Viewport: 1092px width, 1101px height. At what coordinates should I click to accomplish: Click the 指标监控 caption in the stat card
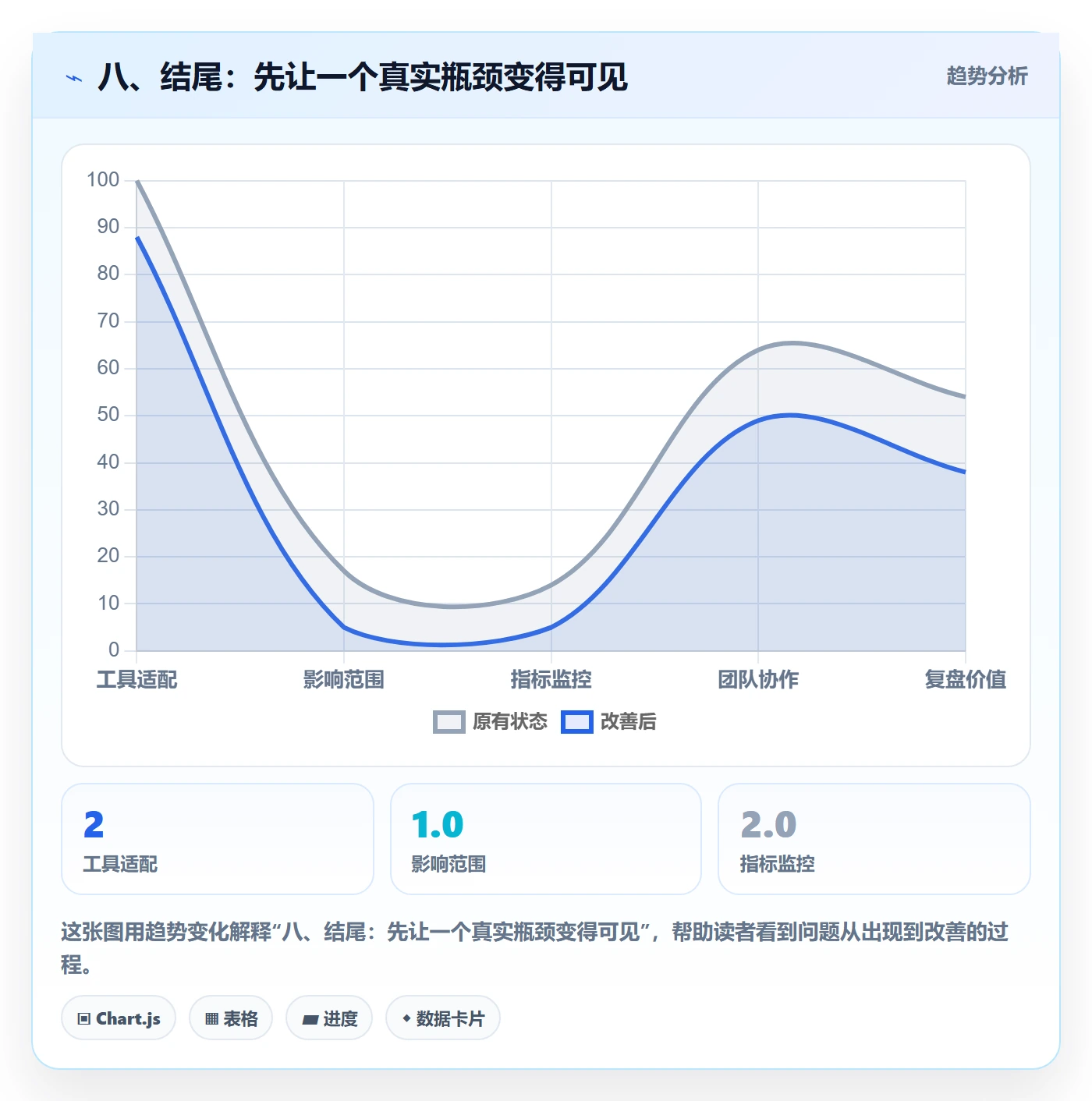coord(777,864)
